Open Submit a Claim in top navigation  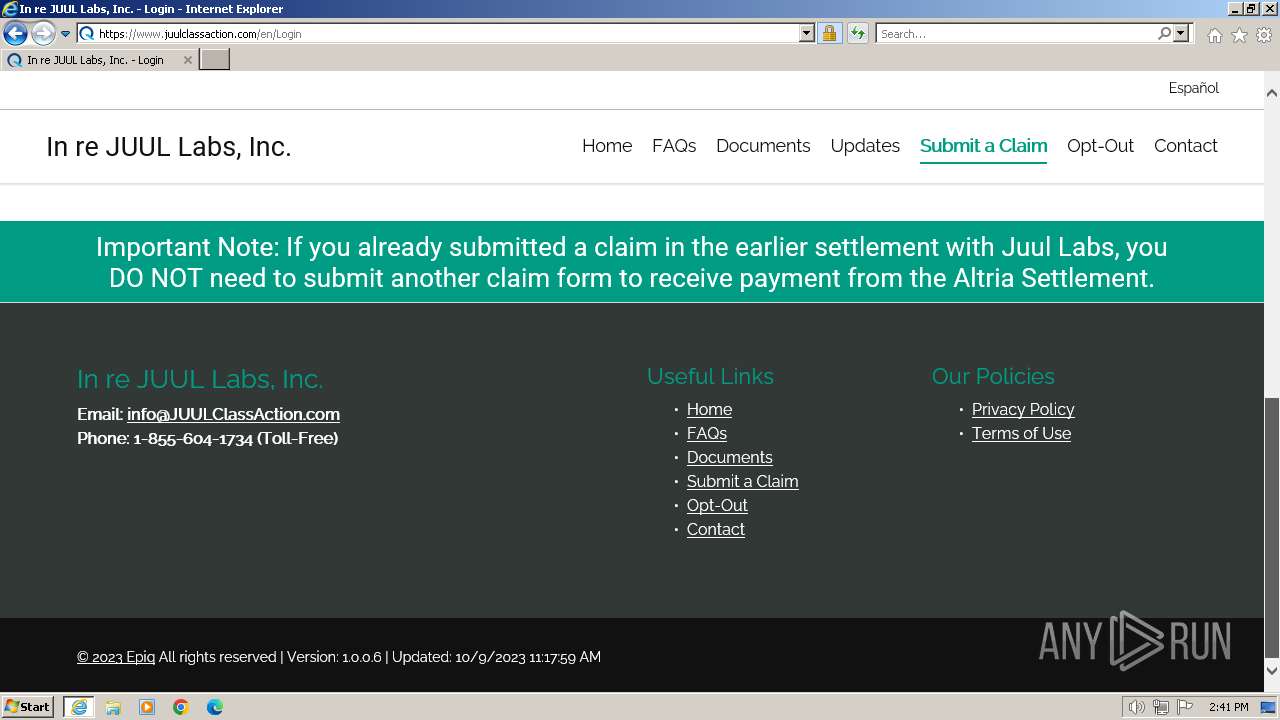(983, 145)
